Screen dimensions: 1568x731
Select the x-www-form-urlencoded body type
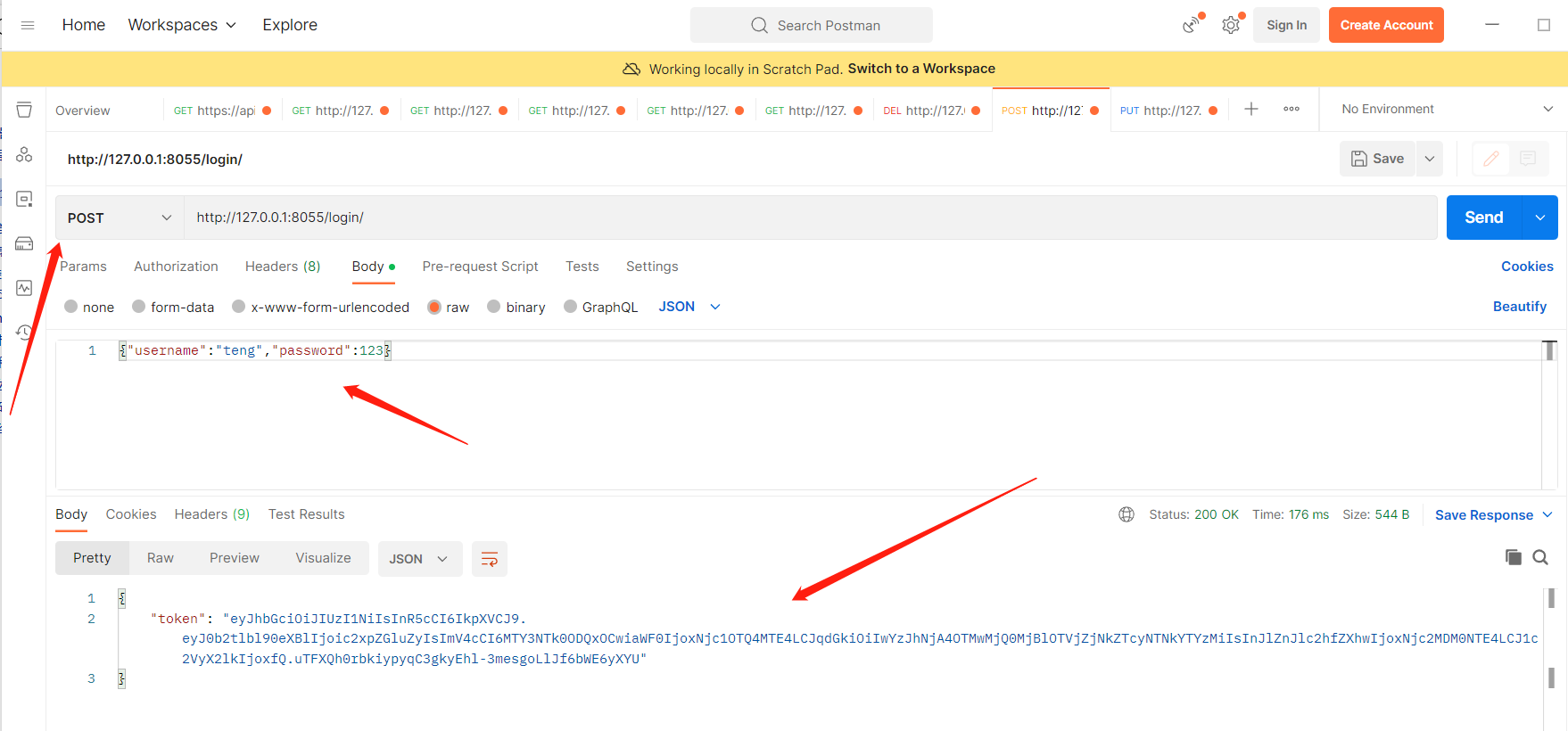[x=239, y=307]
